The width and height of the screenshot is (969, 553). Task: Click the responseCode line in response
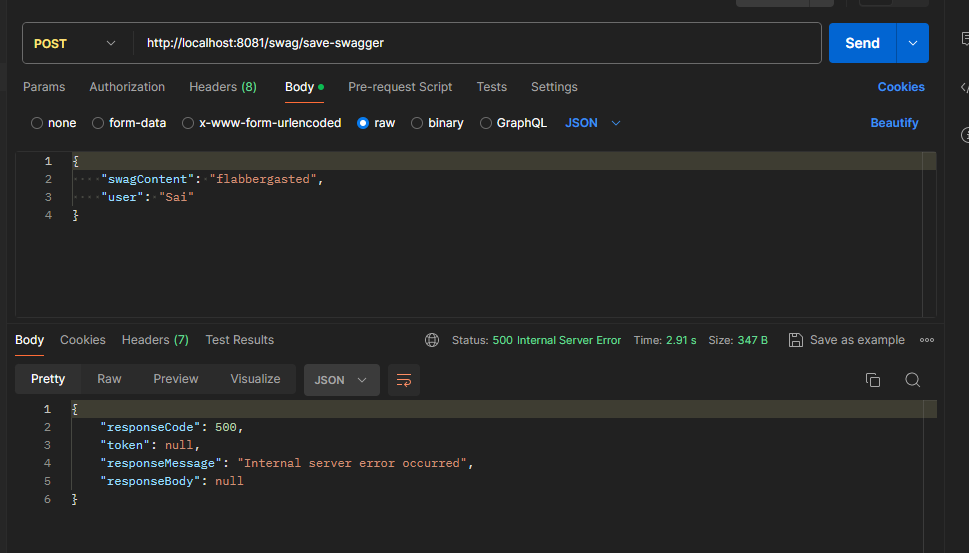pos(172,427)
